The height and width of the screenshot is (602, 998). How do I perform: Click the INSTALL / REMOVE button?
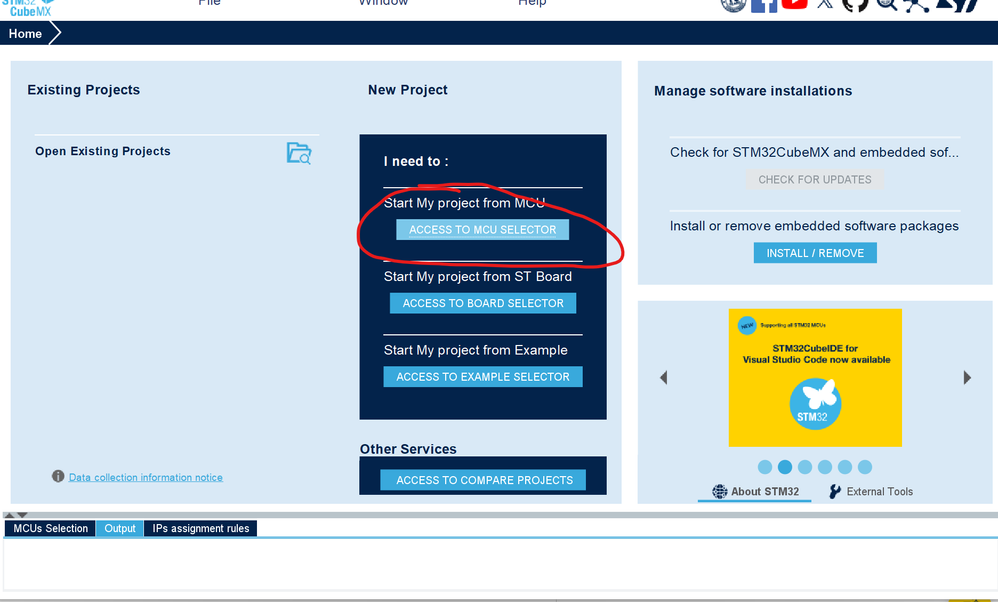pos(815,253)
